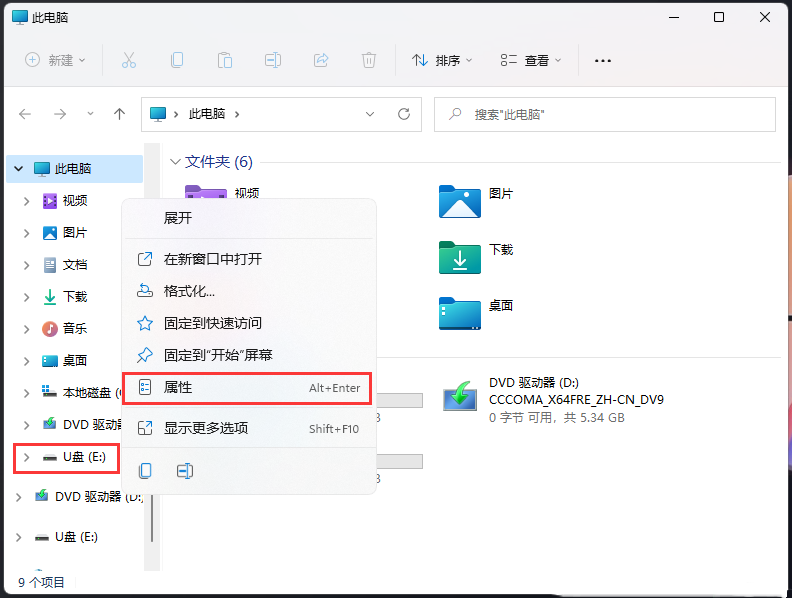Select the 图片 folder icon in main pane

pyautogui.click(x=460, y=202)
